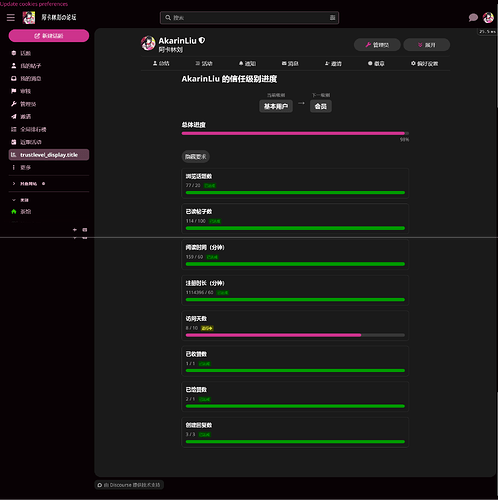Click the user avatar in header
The height and width of the screenshot is (500, 498).
(x=488, y=18)
